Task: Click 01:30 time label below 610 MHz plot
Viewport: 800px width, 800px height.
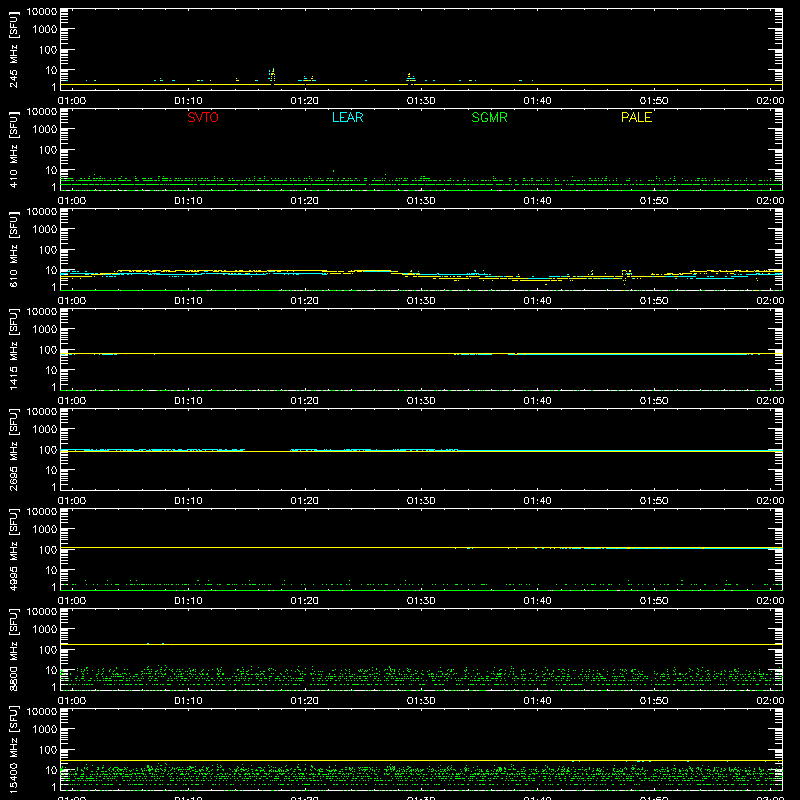Action: click(421, 301)
